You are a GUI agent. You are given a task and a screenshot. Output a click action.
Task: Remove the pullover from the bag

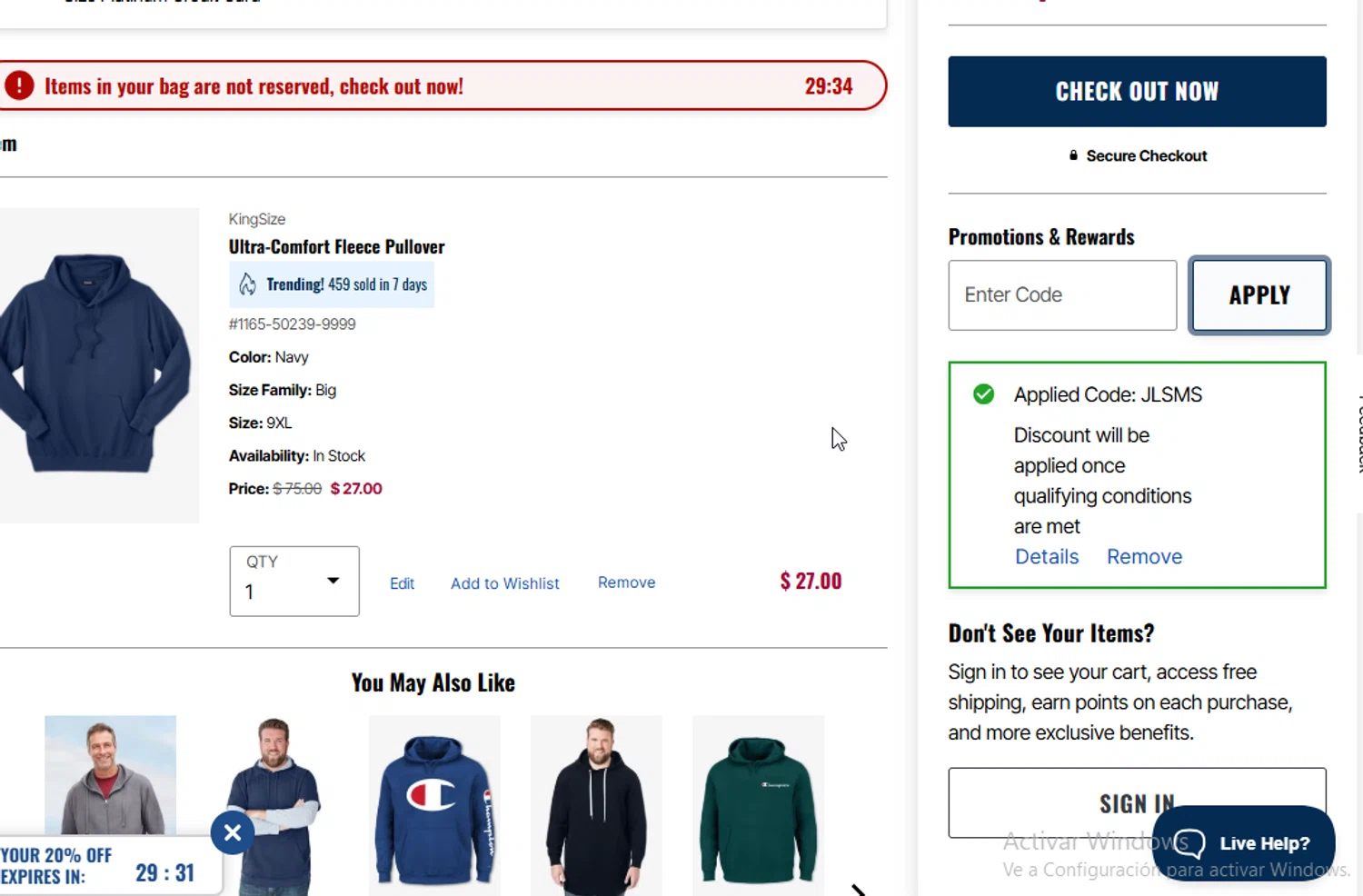tap(626, 582)
